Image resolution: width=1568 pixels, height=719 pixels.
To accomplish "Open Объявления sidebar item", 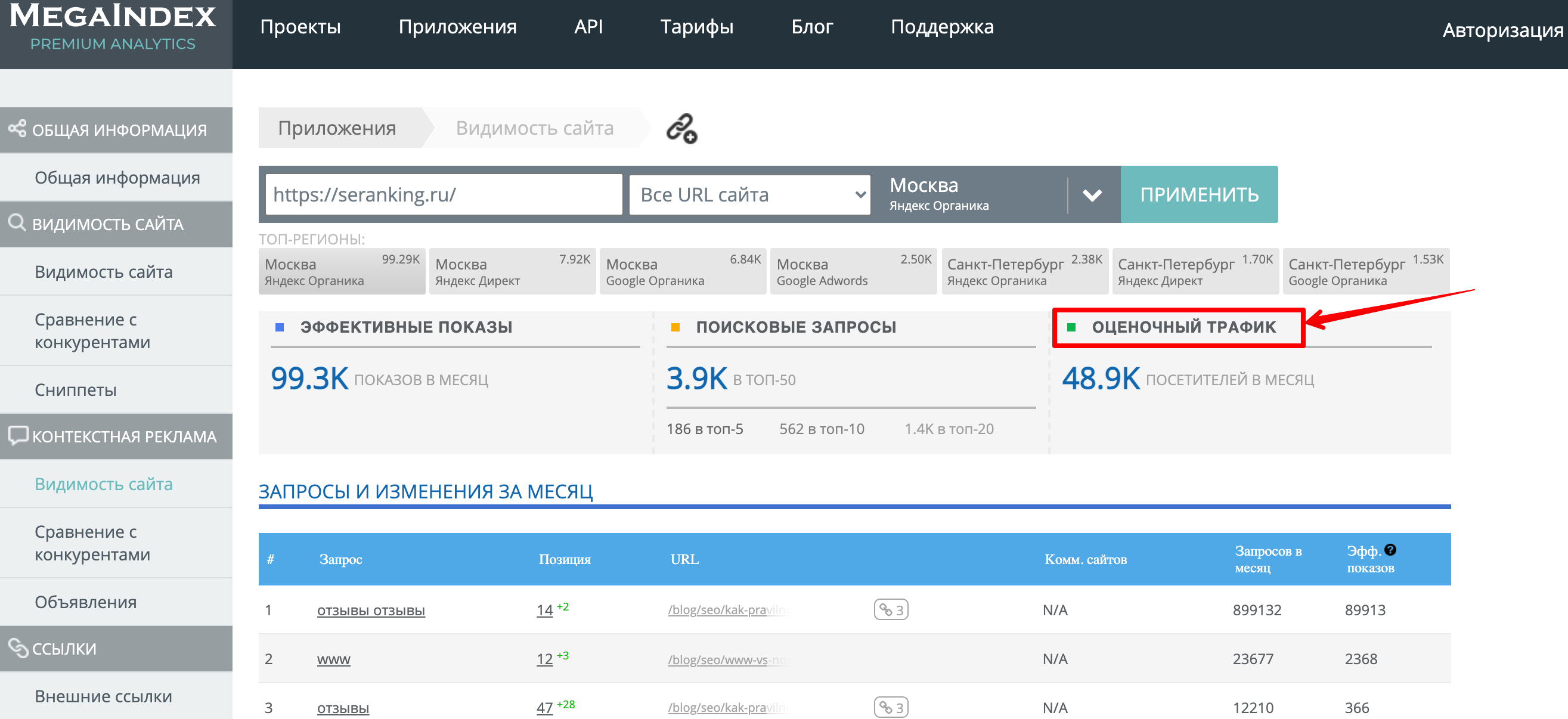I will (116, 602).
